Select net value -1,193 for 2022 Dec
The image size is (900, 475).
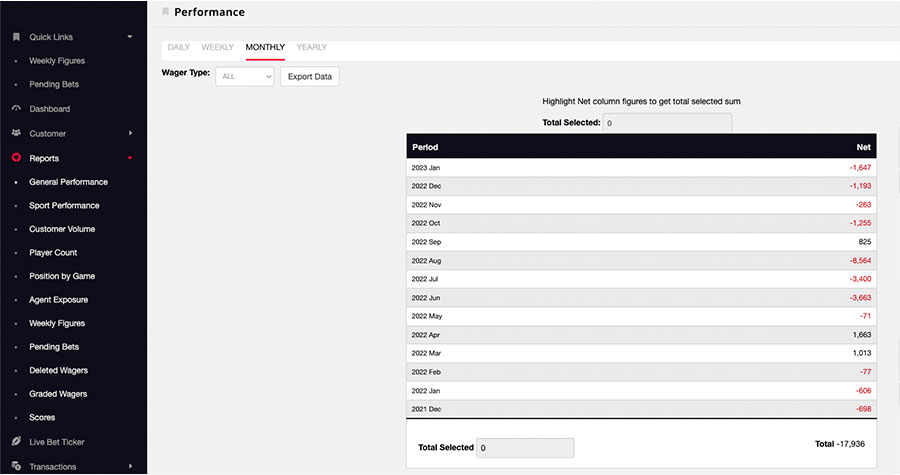[x=860, y=186]
